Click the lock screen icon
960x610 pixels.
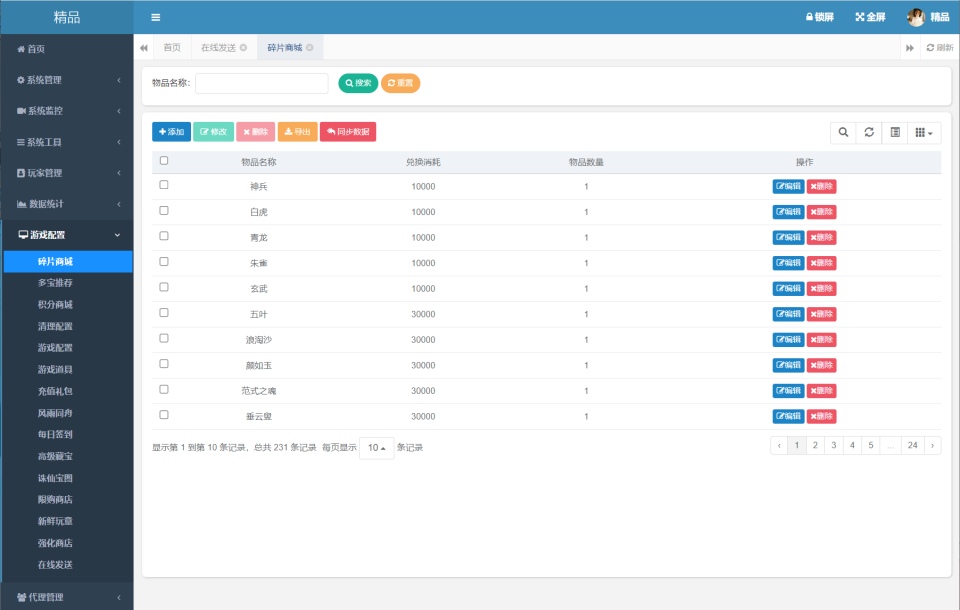point(809,17)
